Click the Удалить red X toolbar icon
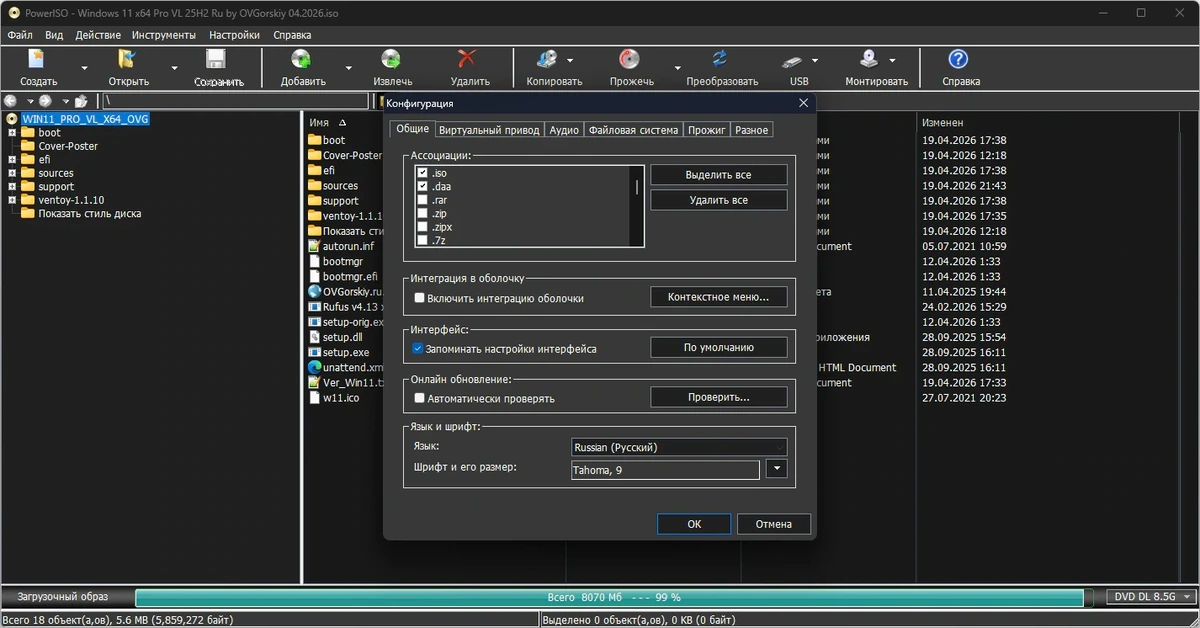This screenshot has width=1200, height=628. click(x=468, y=59)
